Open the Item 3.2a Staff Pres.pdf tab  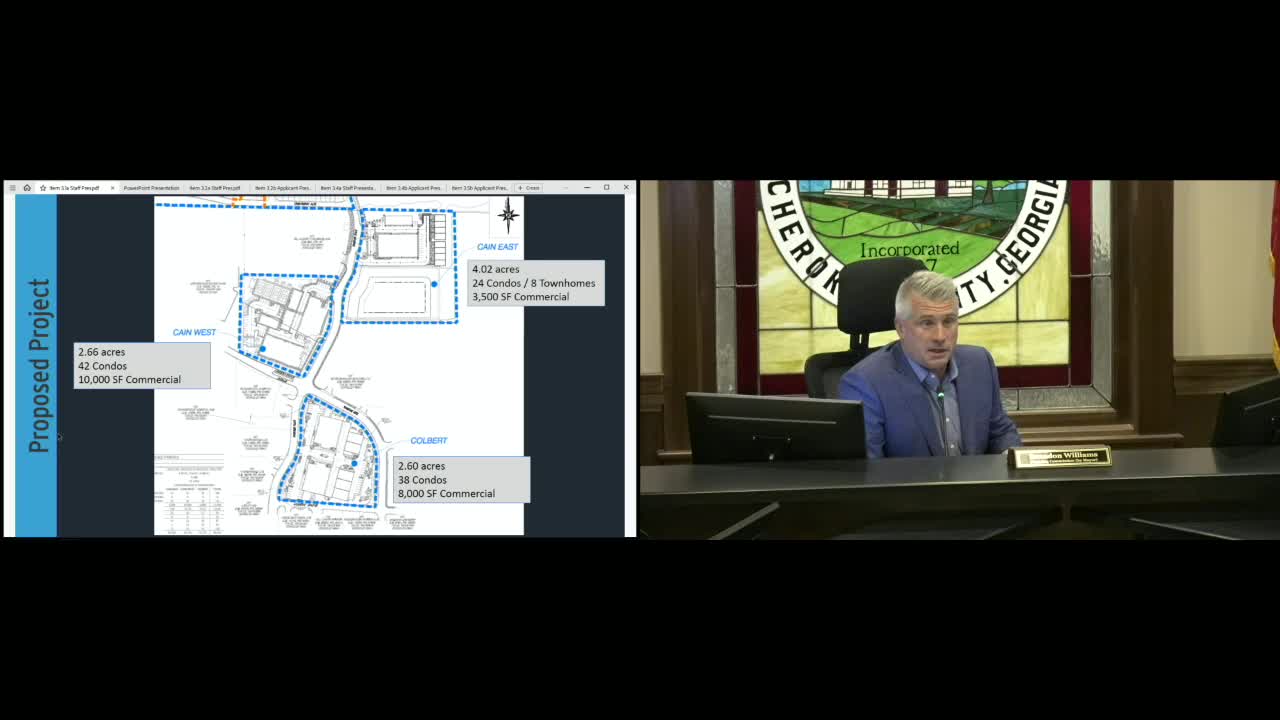click(x=215, y=187)
